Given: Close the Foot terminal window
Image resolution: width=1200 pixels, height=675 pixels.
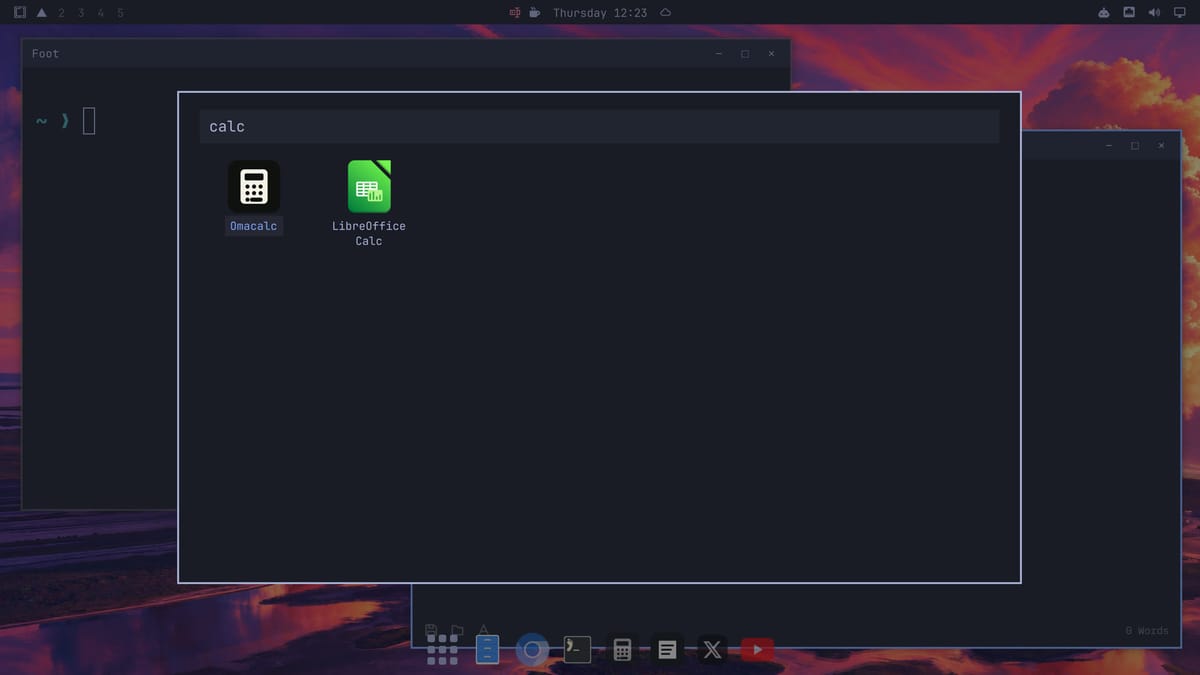Looking at the screenshot, I should click(x=771, y=54).
